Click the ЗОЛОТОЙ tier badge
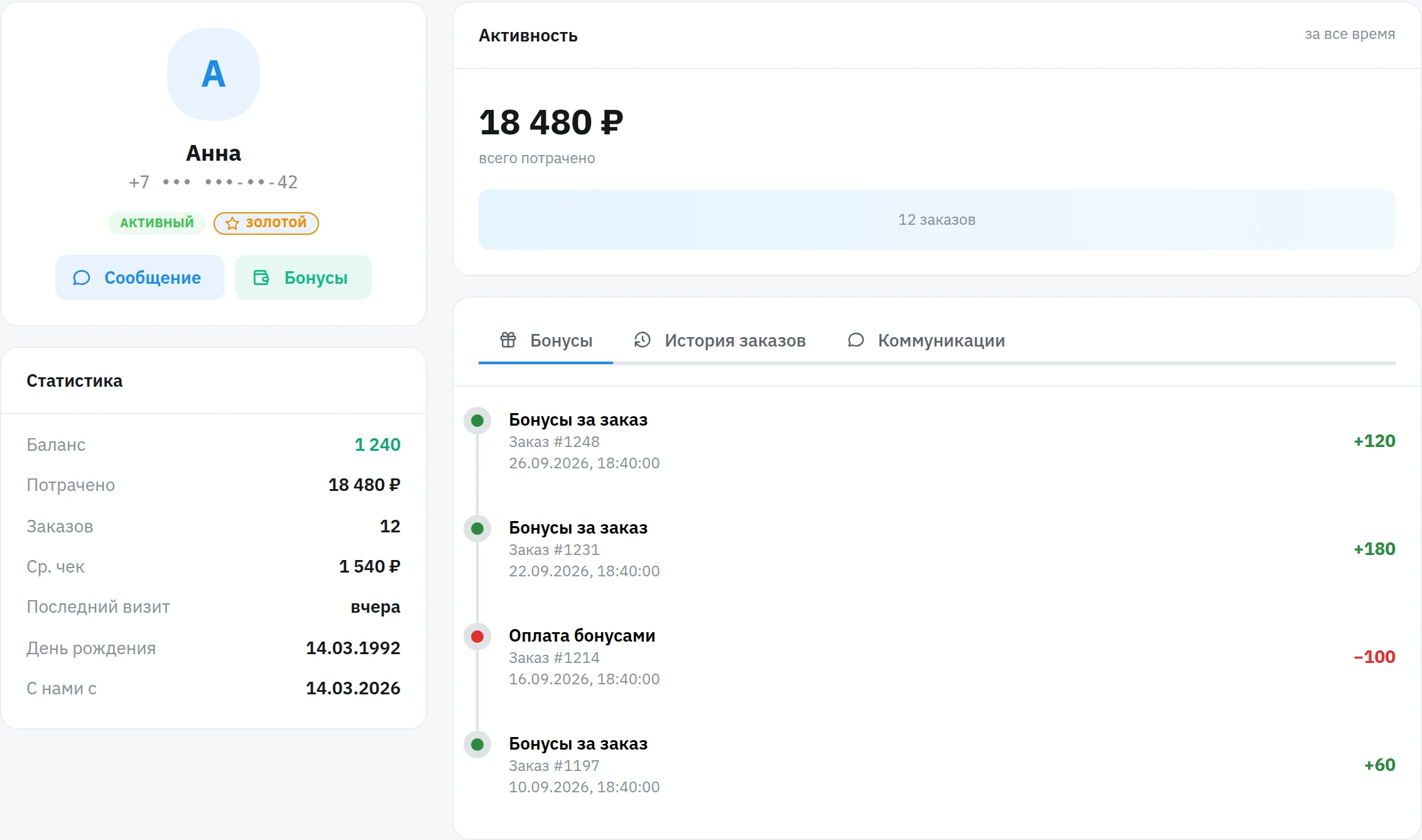The image size is (1422, 840). 266,223
